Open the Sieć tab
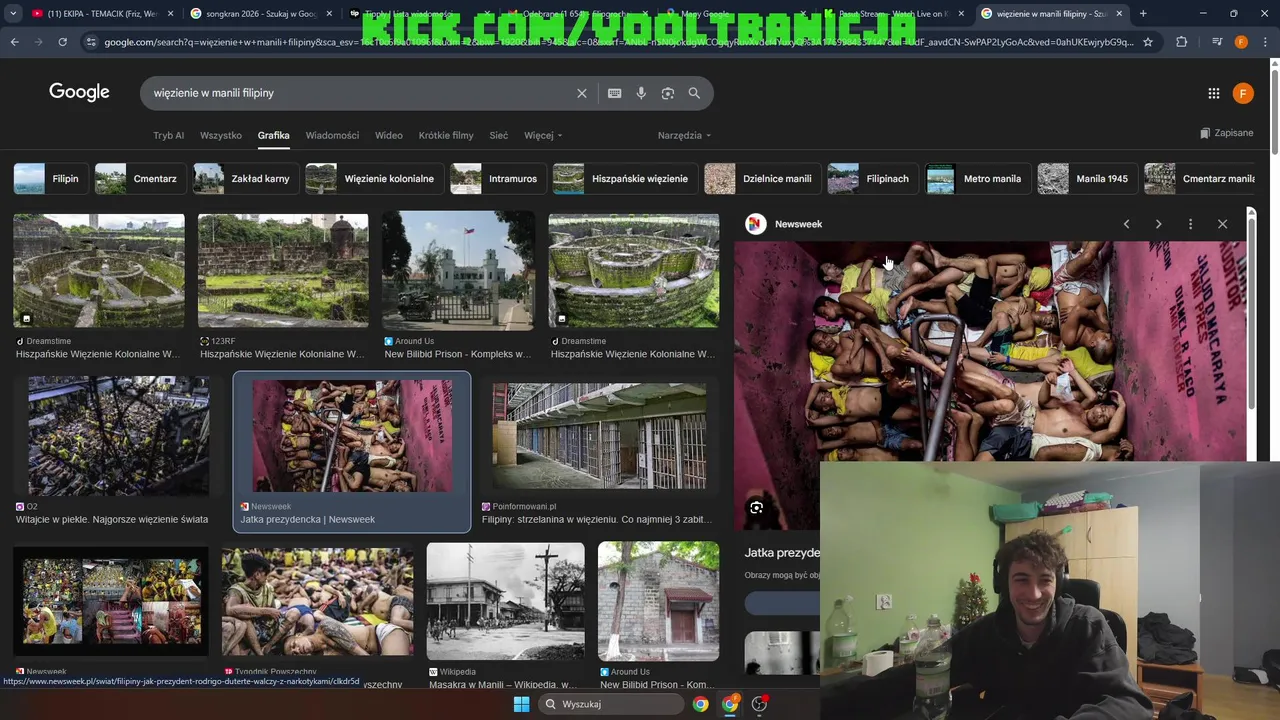 (x=499, y=135)
